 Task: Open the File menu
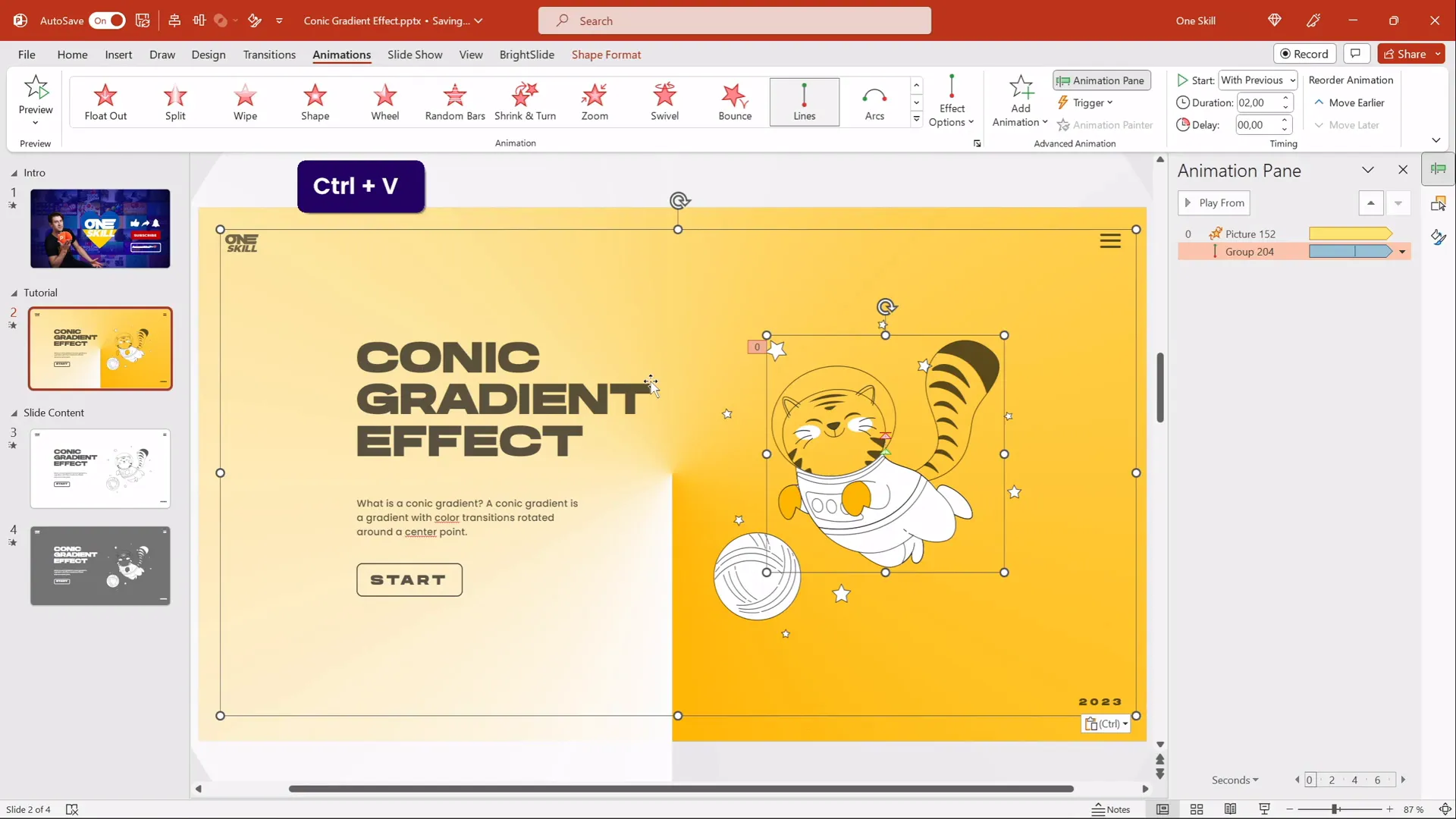[27, 54]
